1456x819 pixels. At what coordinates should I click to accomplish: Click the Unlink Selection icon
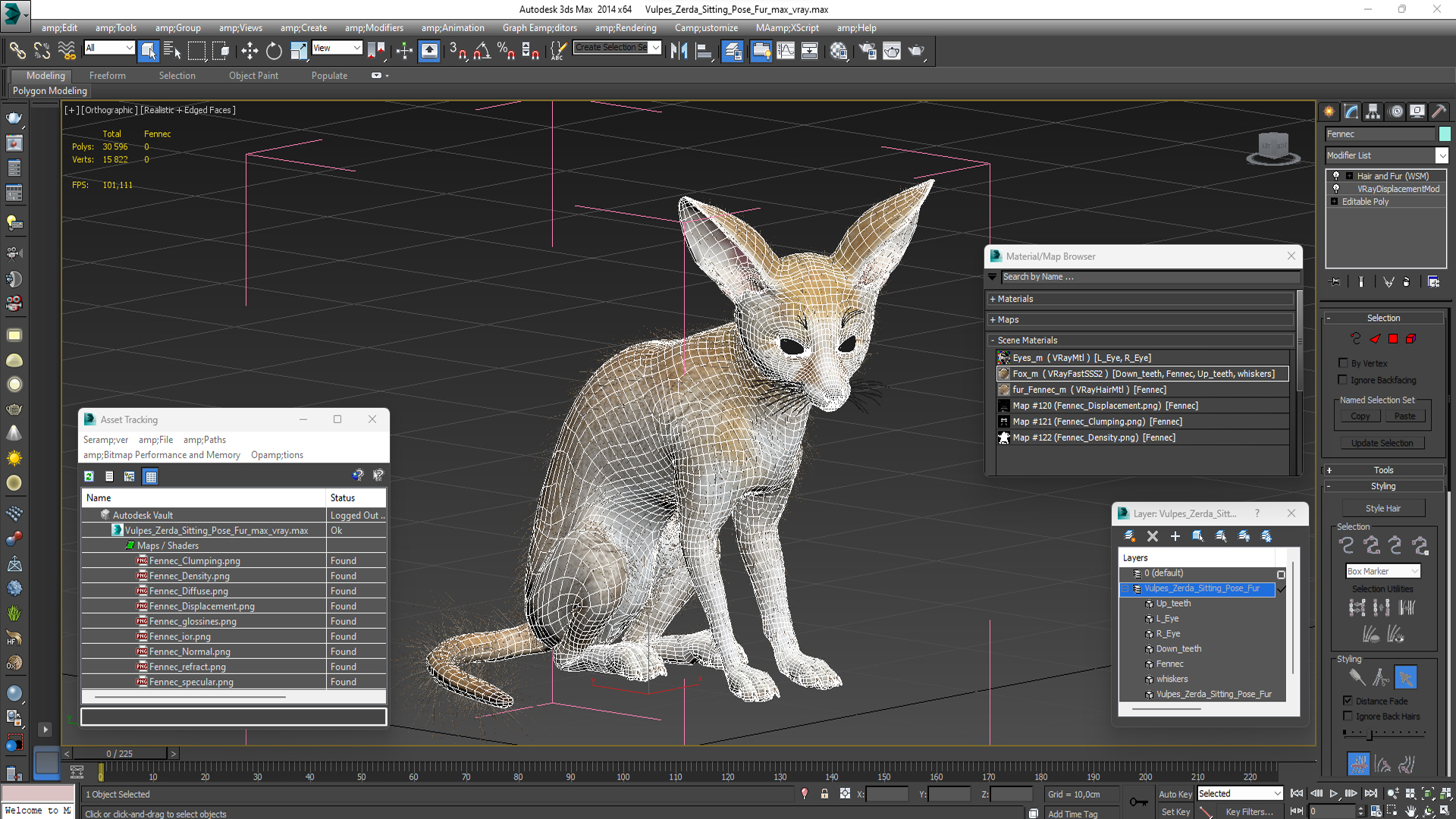(42, 51)
